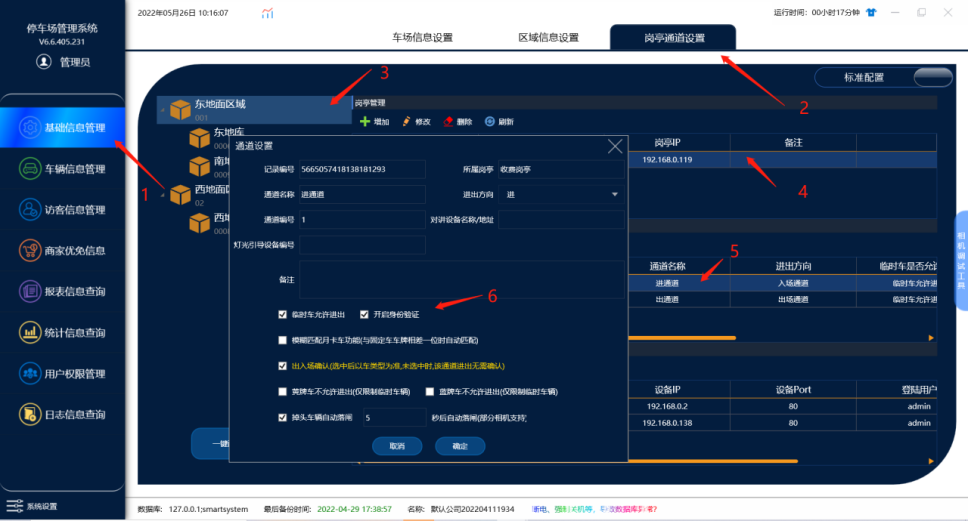Open 商家优免信息 merchant discounts
Viewport: 968px width, 521px height.
(x=62, y=251)
